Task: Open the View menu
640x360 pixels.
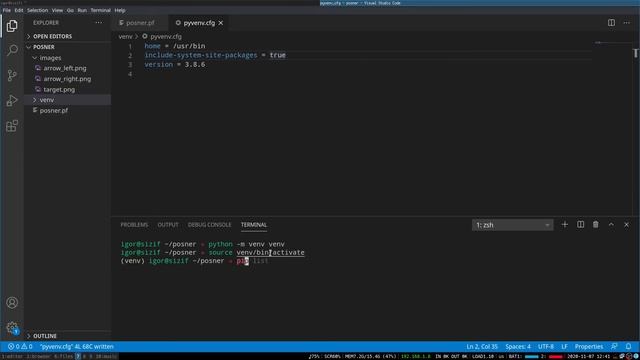Action: 57,10
